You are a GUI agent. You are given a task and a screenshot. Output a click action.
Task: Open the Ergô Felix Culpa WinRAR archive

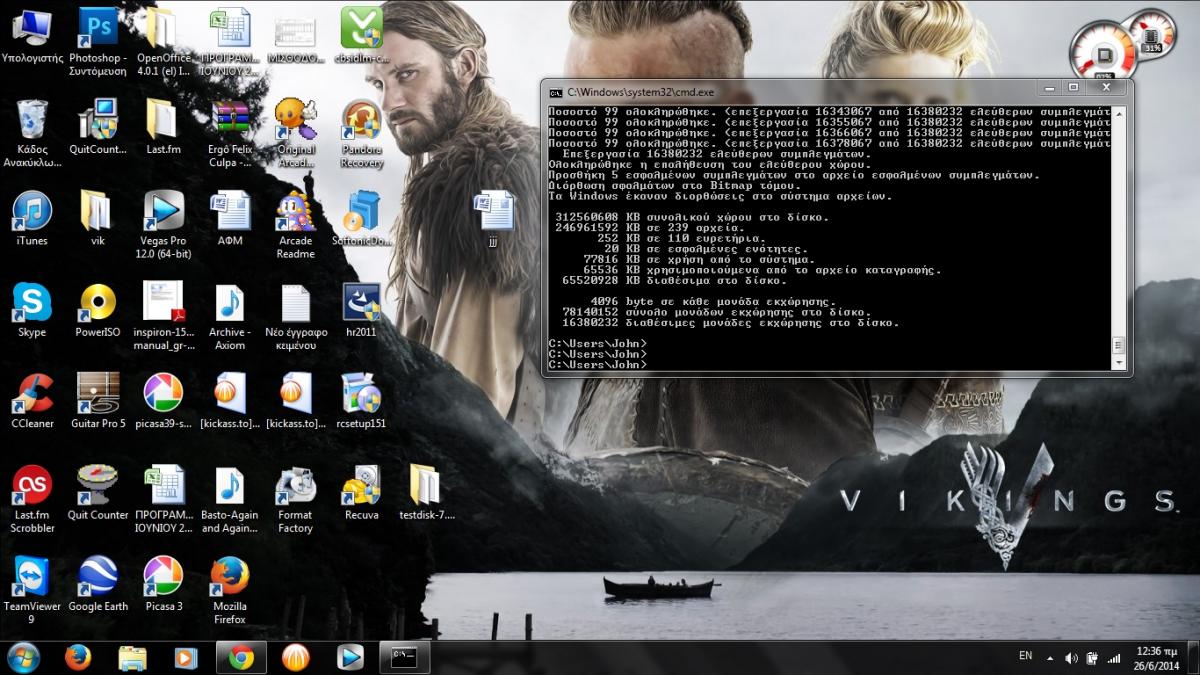point(230,120)
